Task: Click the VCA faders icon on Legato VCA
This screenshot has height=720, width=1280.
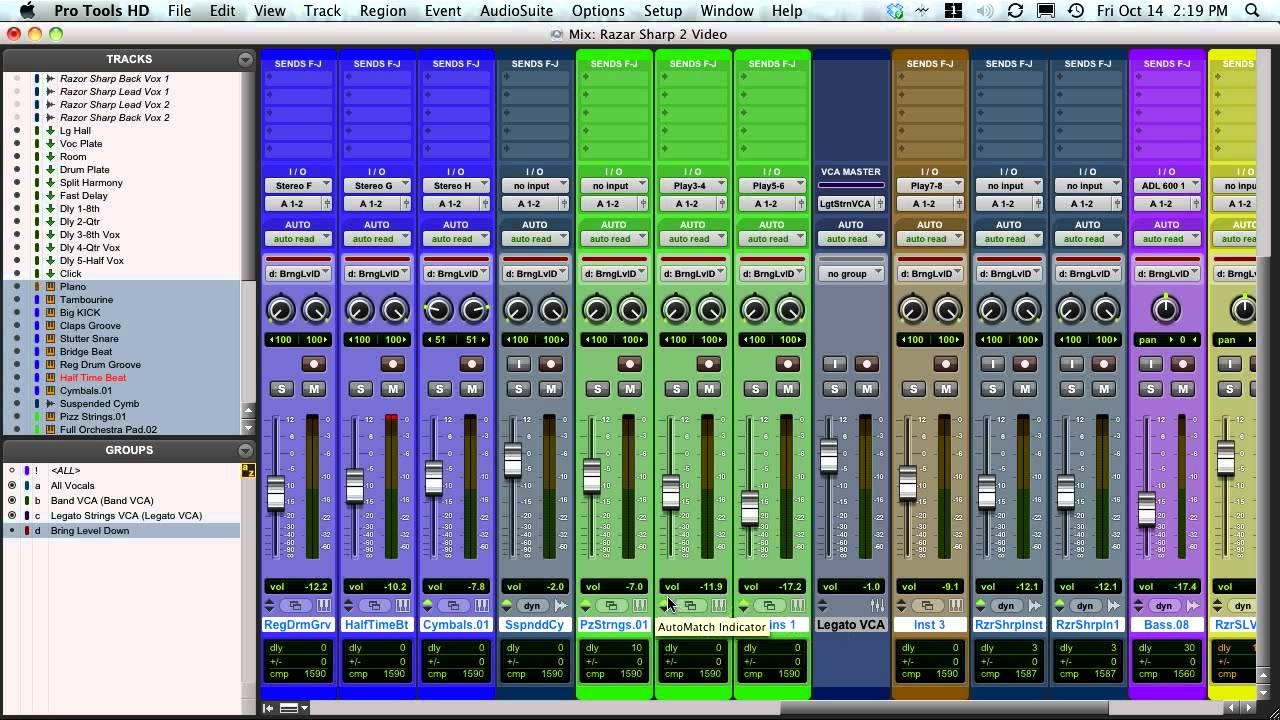Action: (x=877, y=606)
